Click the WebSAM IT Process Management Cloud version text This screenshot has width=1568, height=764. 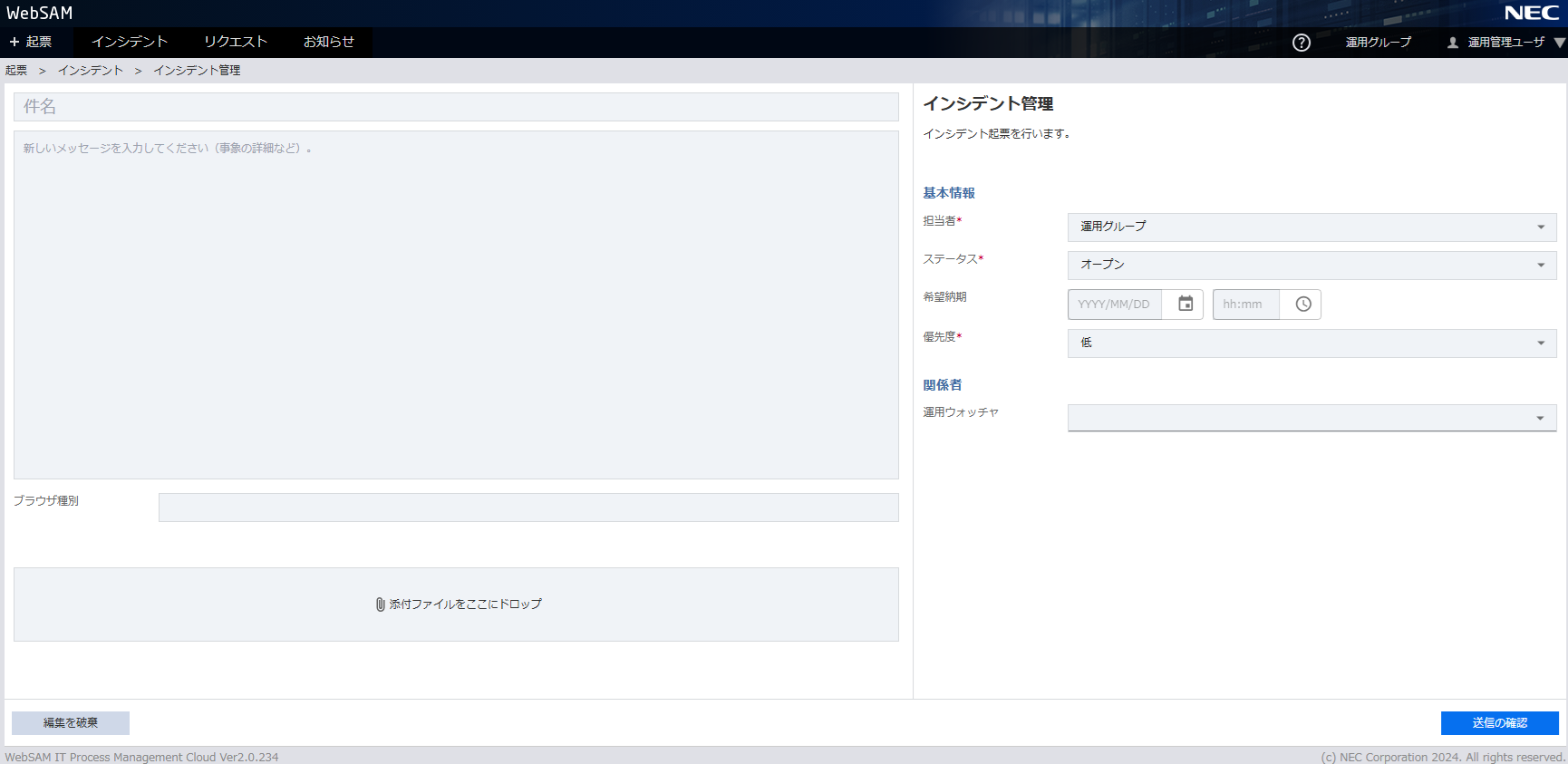[x=141, y=758]
